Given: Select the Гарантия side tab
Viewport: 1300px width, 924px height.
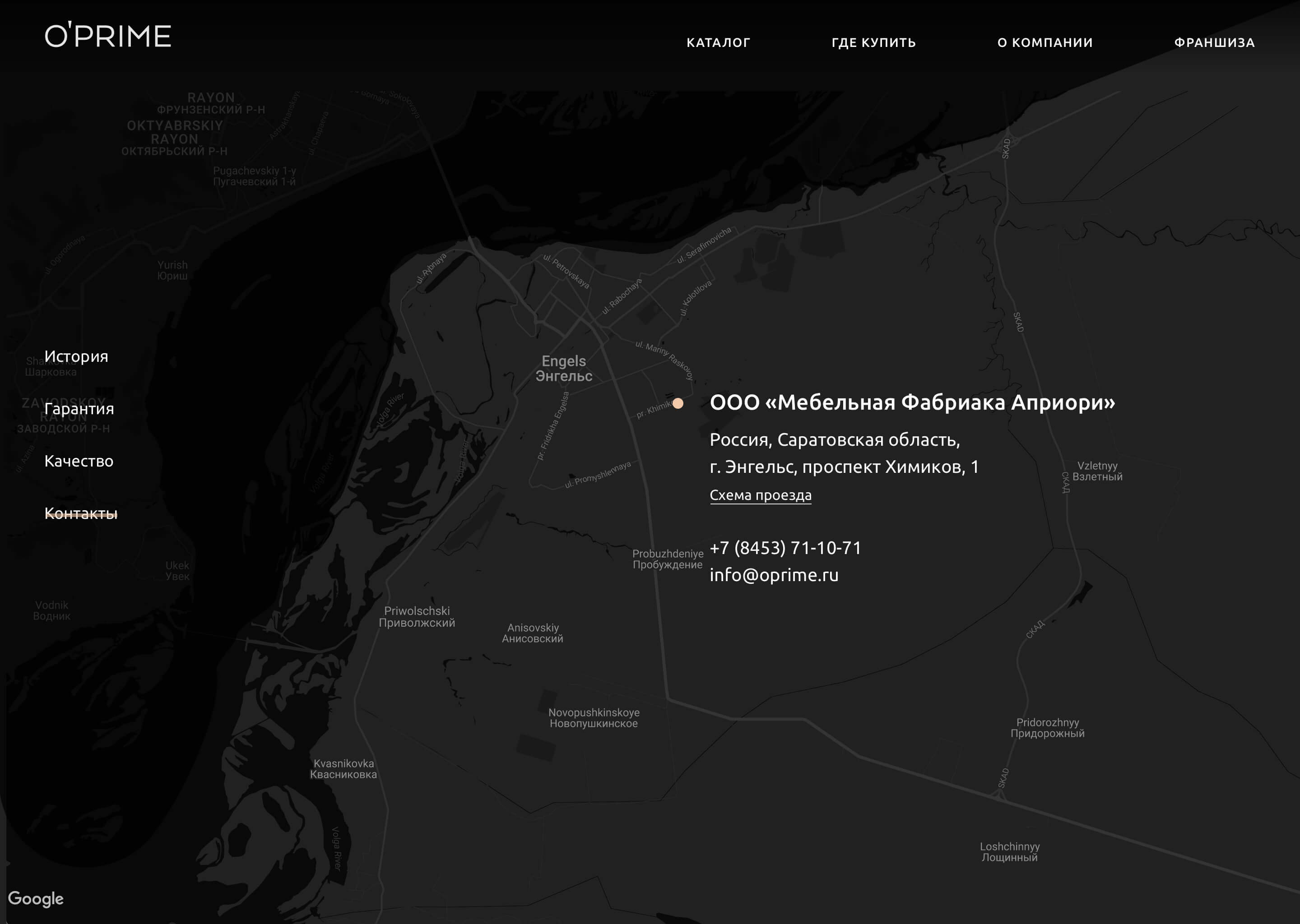Looking at the screenshot, I should tap(79, 409).
